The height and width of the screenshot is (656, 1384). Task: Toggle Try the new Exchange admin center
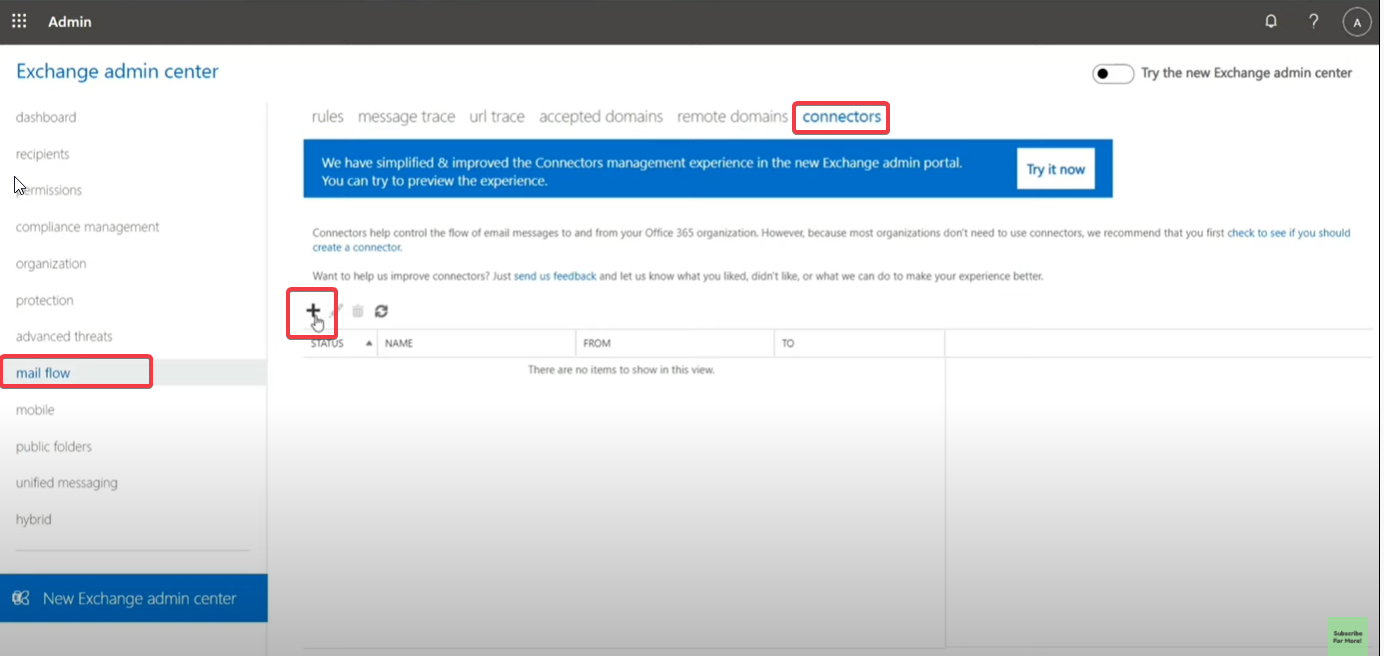1112,73
